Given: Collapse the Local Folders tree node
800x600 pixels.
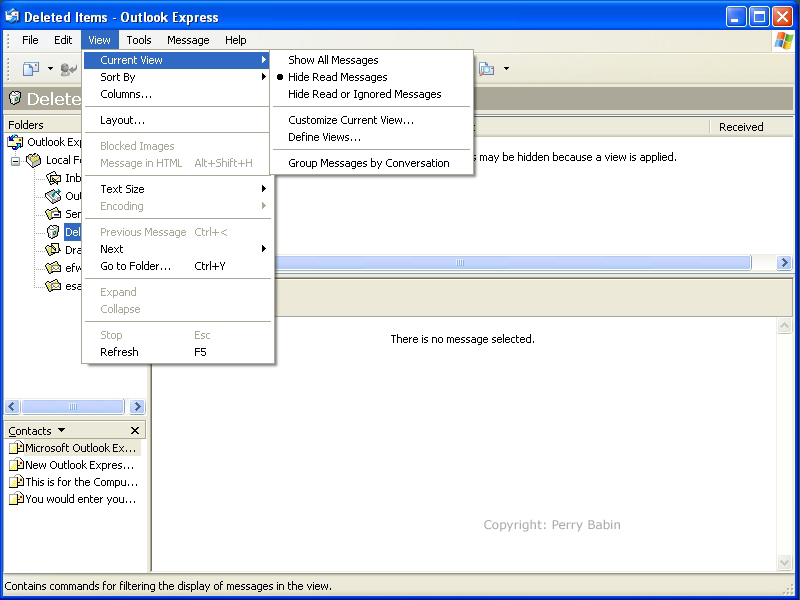Looking at the screenshot, I should (x=16, y=160).
